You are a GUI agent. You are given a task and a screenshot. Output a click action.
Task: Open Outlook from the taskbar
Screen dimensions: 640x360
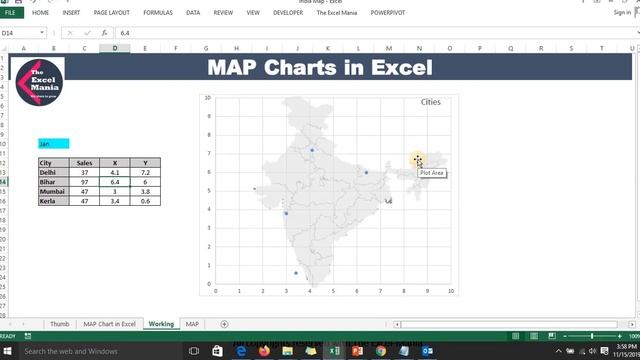point(427,351)
